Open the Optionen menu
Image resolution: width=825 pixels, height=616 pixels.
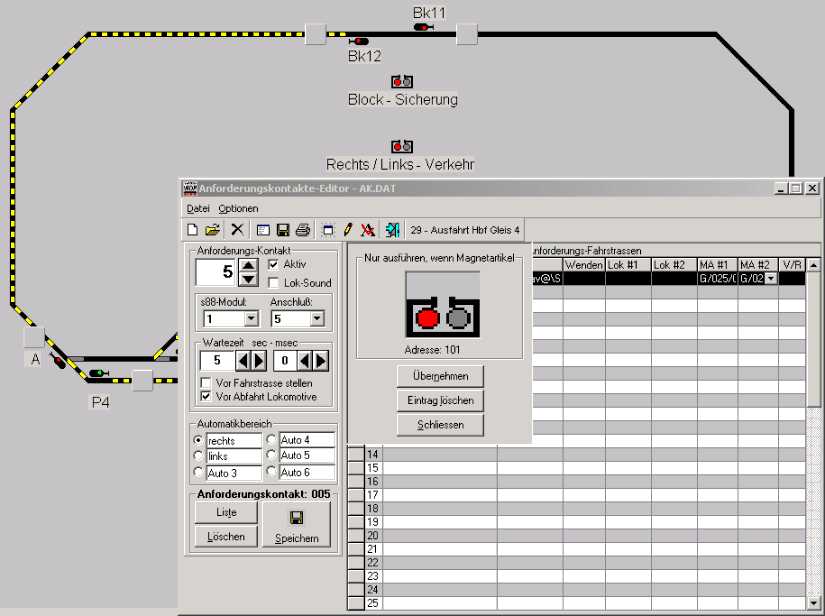point(238,208)
